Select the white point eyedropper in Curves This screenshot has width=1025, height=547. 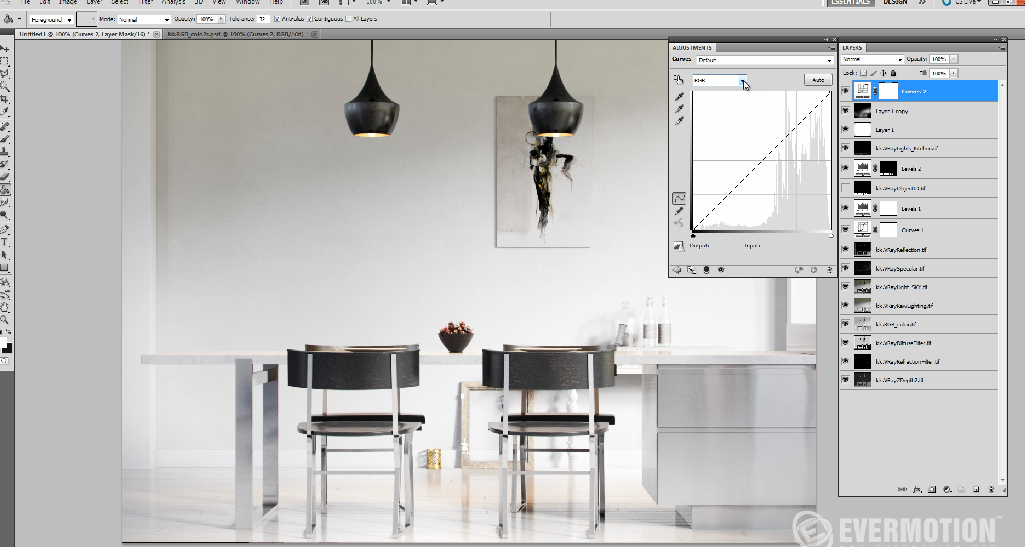[679, 121]
